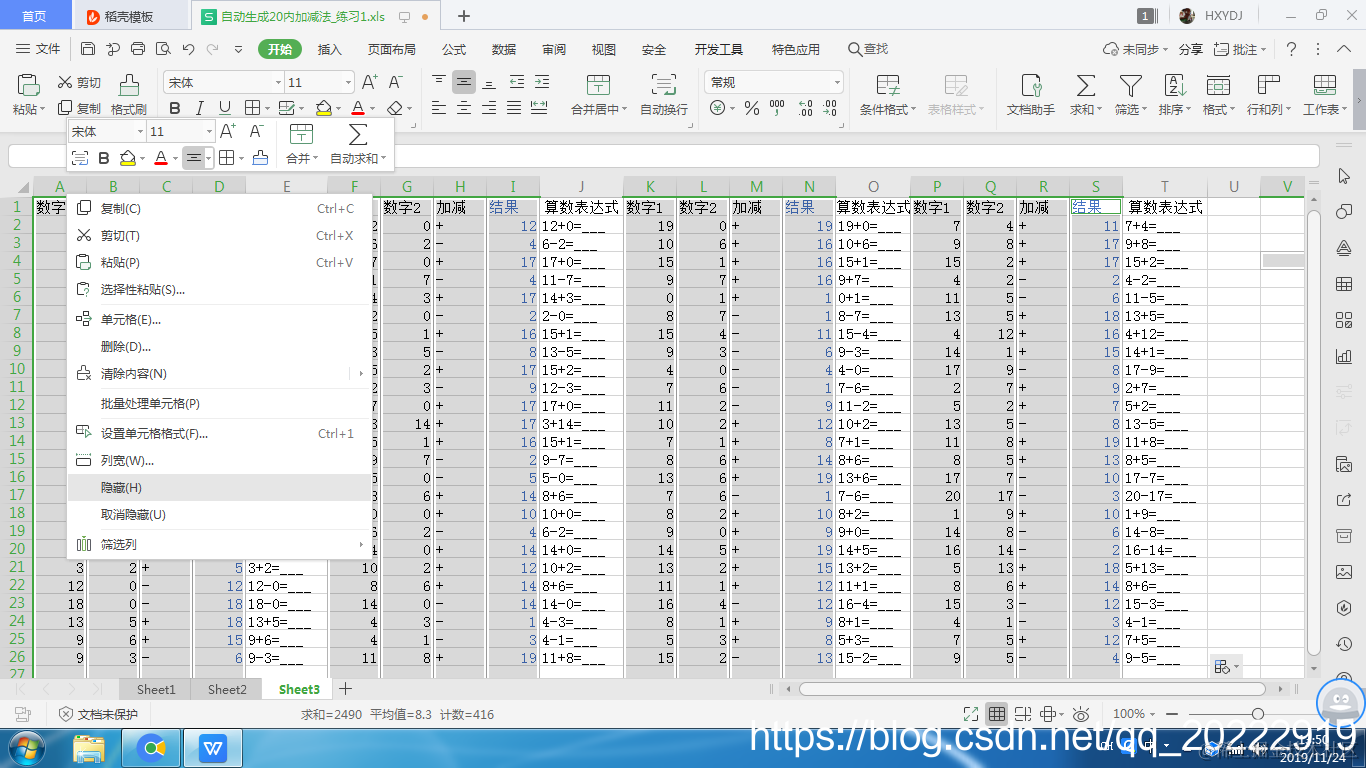Screen dimensions: 1366x768
Task: Switch to Sheet2 tab
Action: click(227, 689)
